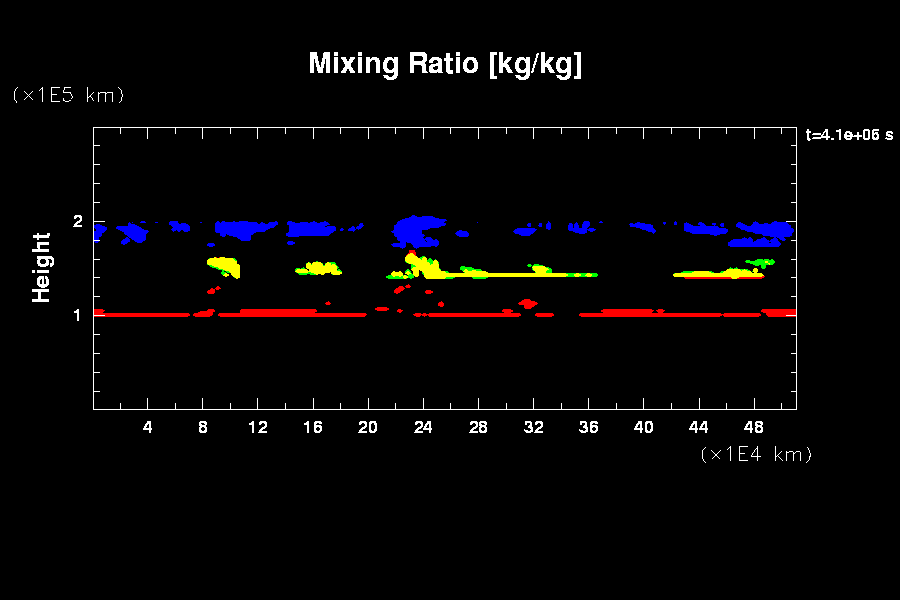Click the timestamp label t=4.1e+06 s
The width and height of the screenshot is (900, 600).
tap(849, 135)
